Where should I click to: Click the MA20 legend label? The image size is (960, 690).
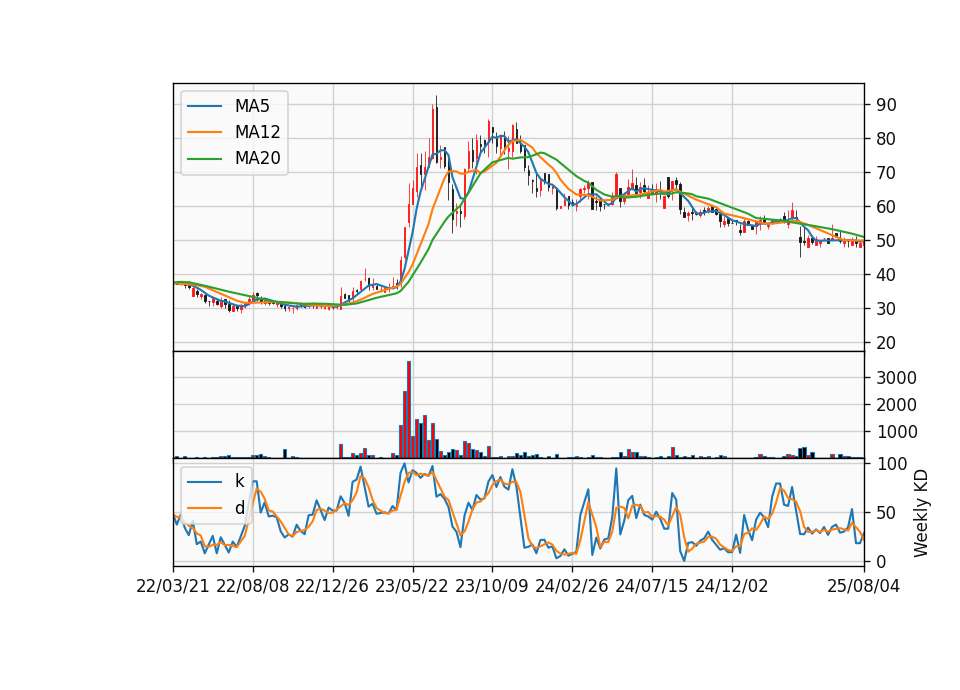coord(257,158)
